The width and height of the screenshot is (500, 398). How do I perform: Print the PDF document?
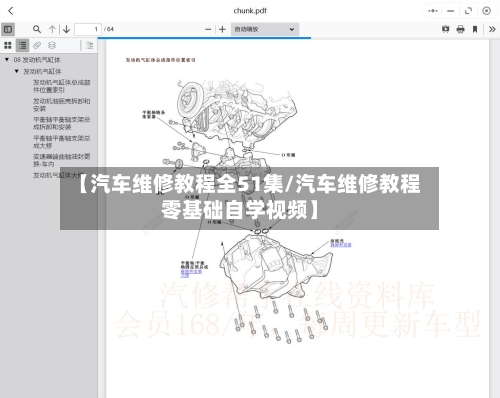coord(461,29)
